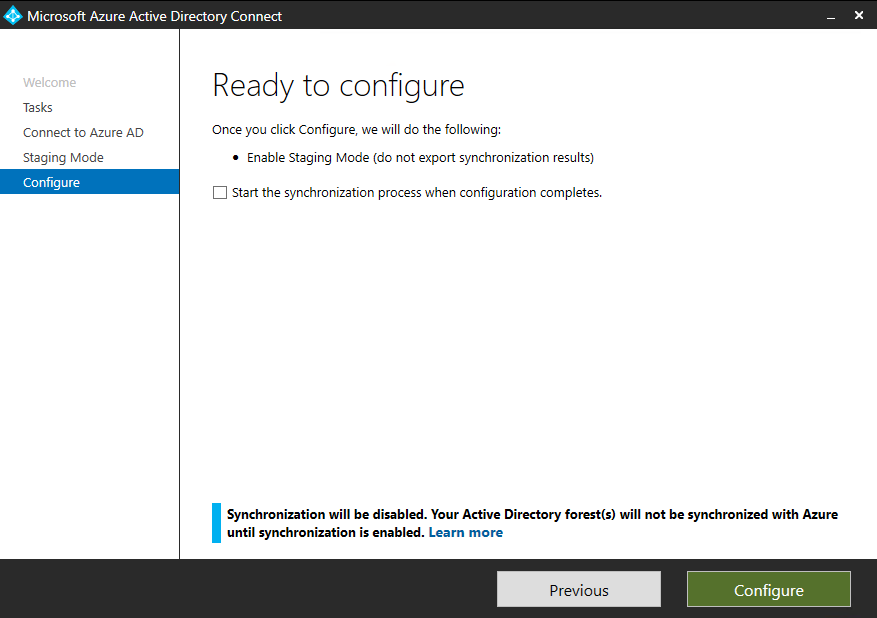Go to the Tasks step
877x618 pixels.
click(37, 107)
